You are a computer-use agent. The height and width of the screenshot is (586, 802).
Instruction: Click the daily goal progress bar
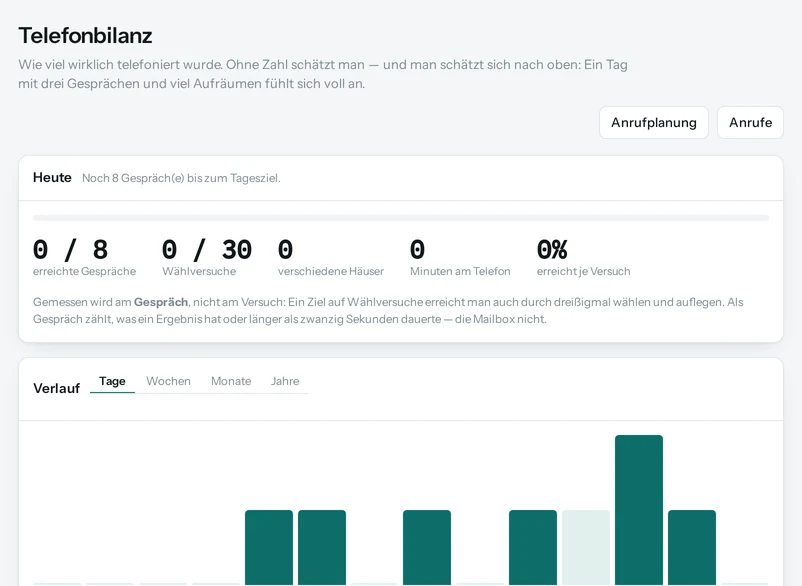[x=401, y=218]
